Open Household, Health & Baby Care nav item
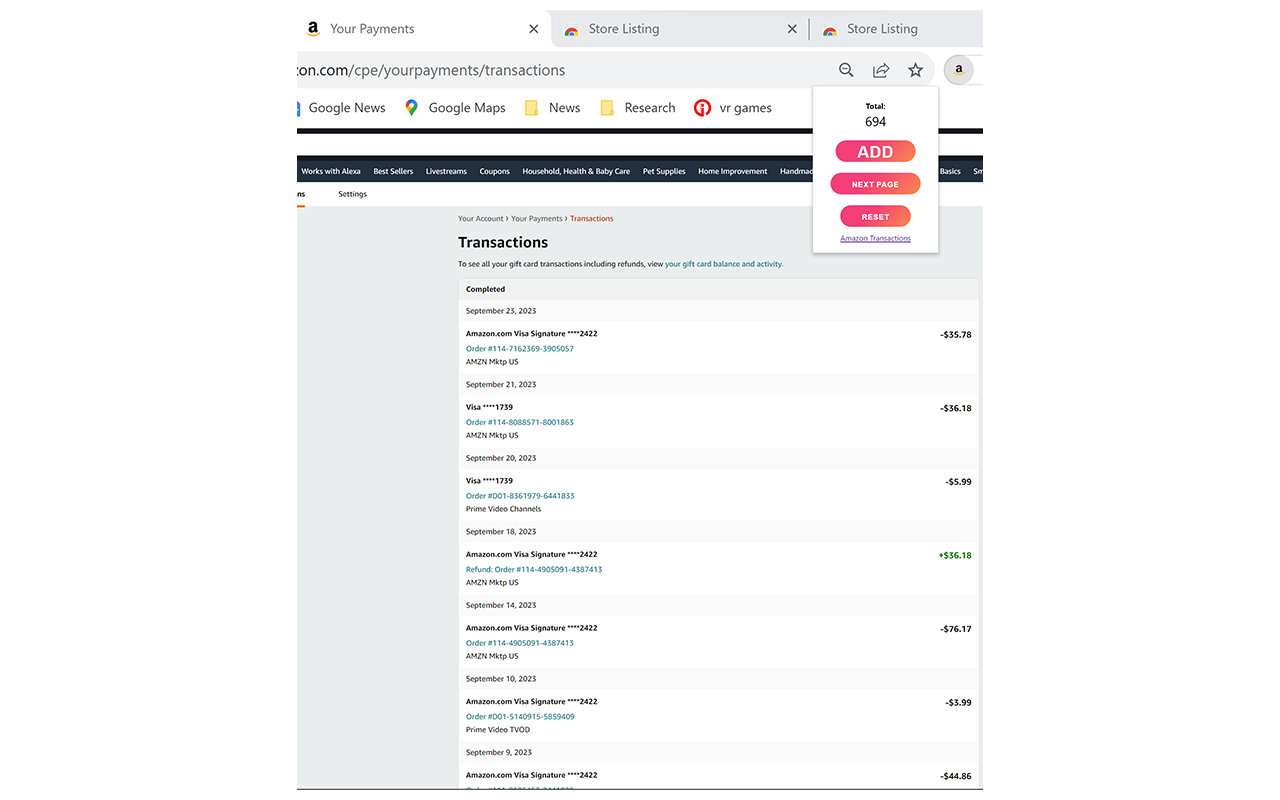 576,171
